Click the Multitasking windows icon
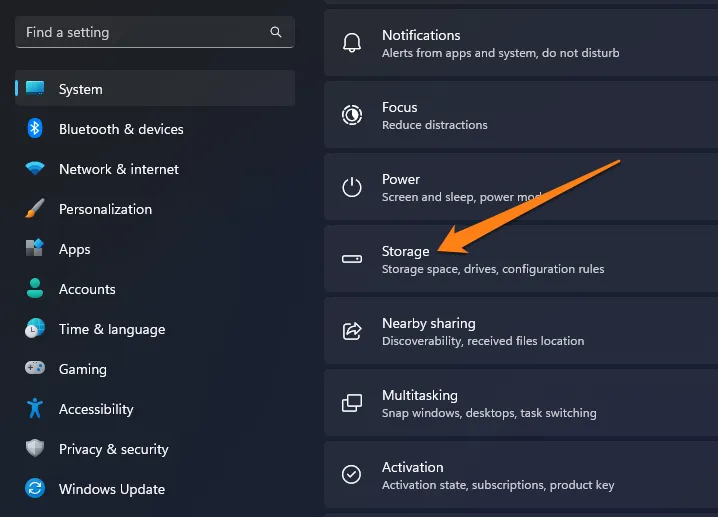The image size is (718, 517). click(x=352, y=403)
